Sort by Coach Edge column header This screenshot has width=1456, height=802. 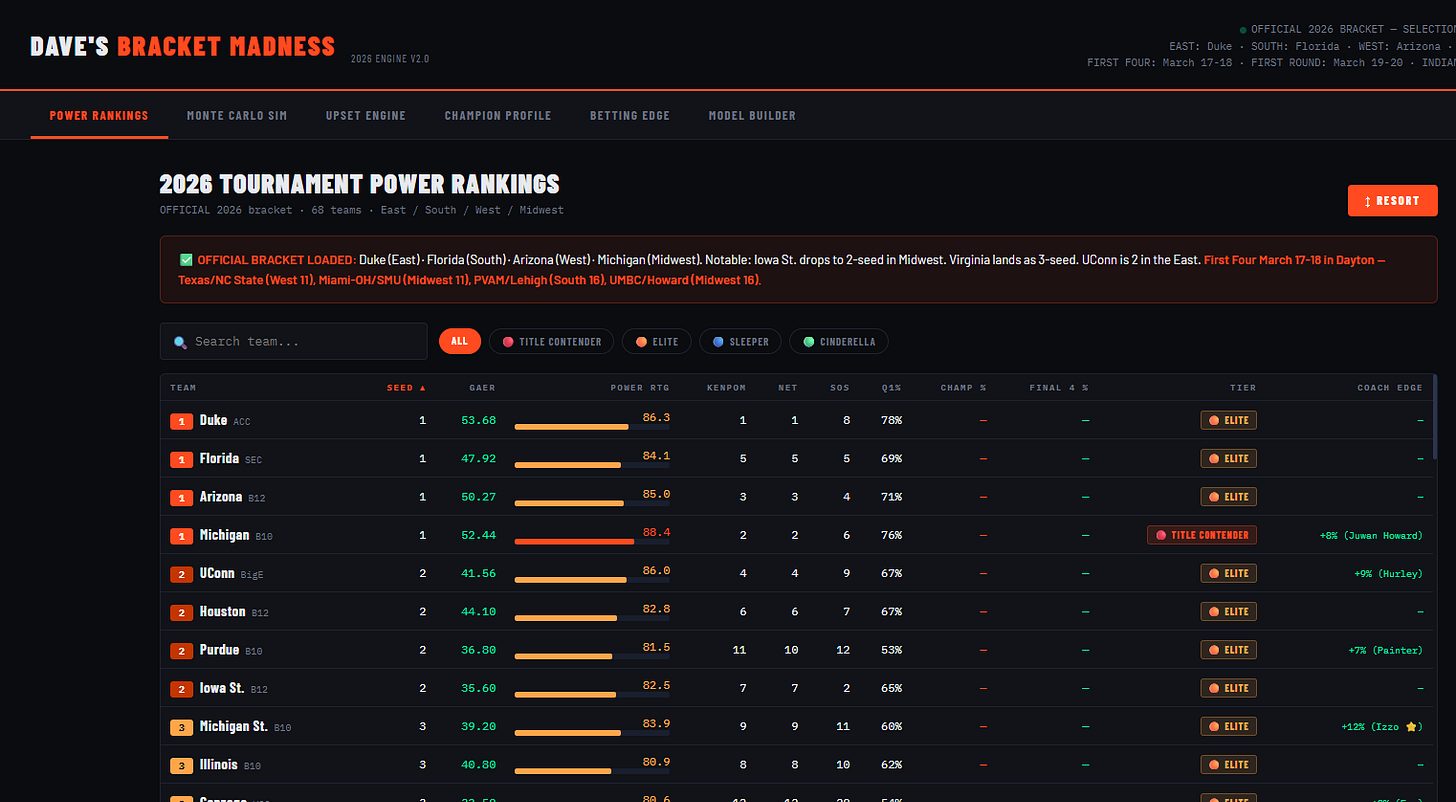[x=1390, y=388]
